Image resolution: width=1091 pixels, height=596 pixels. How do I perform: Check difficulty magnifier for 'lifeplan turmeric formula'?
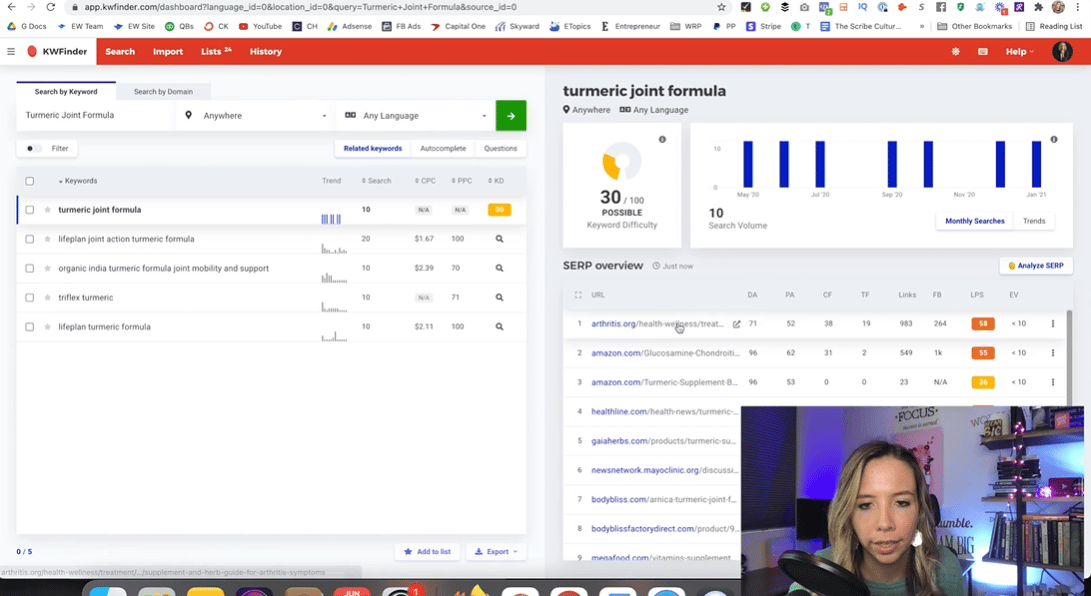click(499, 326)
